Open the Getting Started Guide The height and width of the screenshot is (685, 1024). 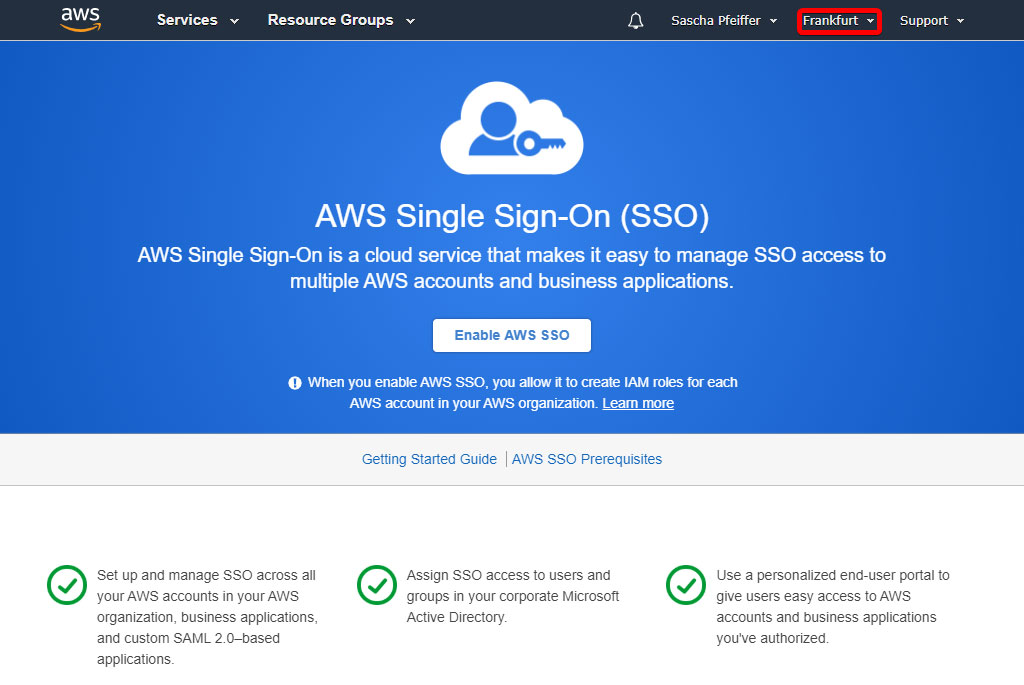429,458
